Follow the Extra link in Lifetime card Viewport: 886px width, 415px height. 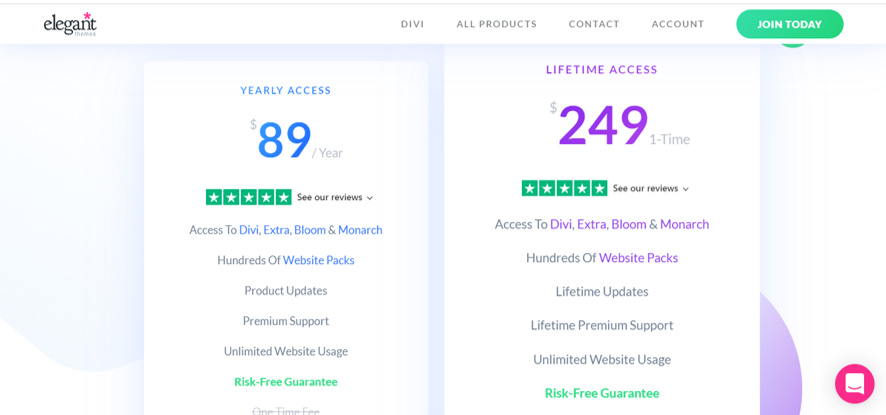(x=592, y=224)
